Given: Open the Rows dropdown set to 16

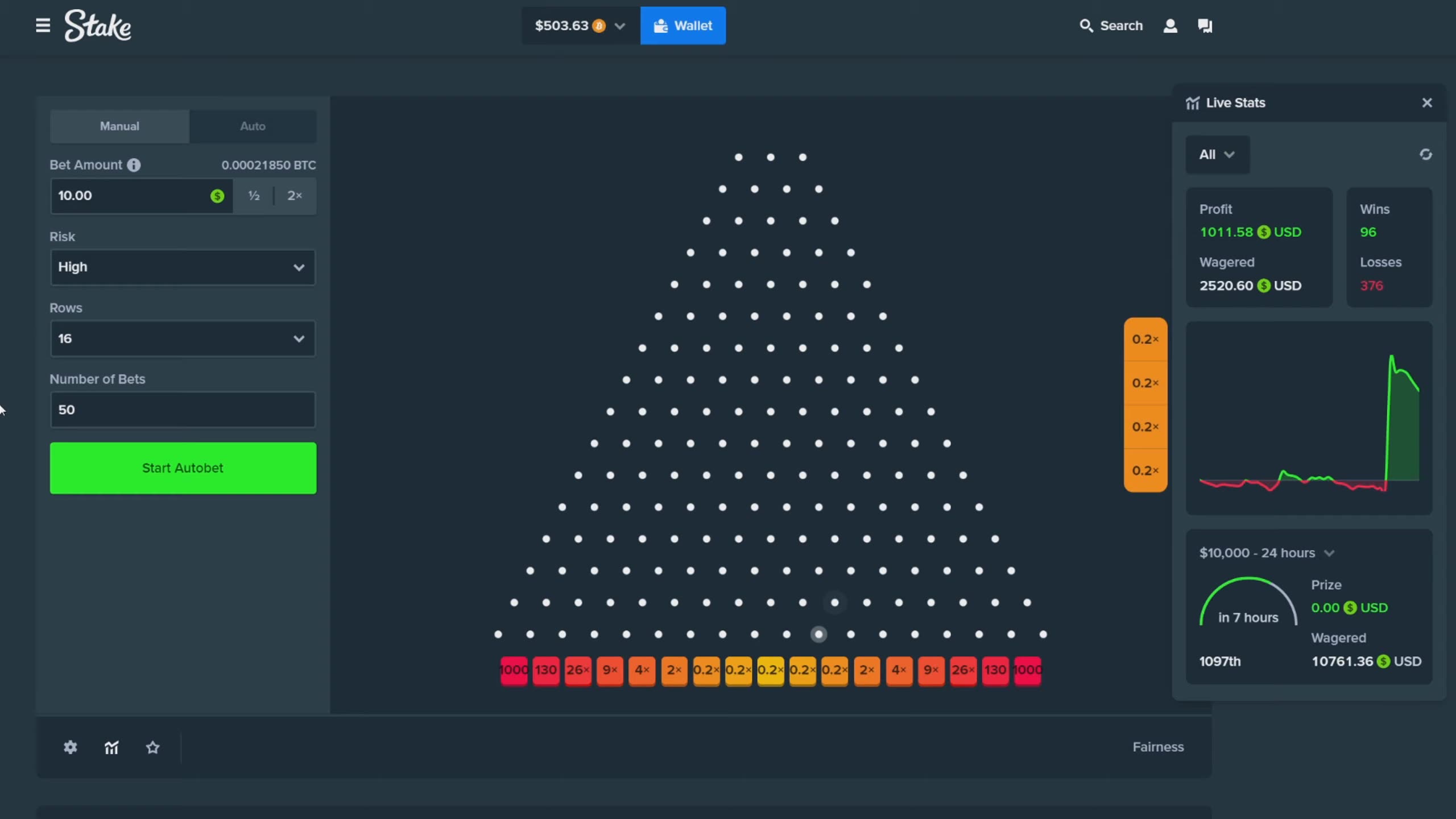Looking at the screenshot, I should 183,338.
